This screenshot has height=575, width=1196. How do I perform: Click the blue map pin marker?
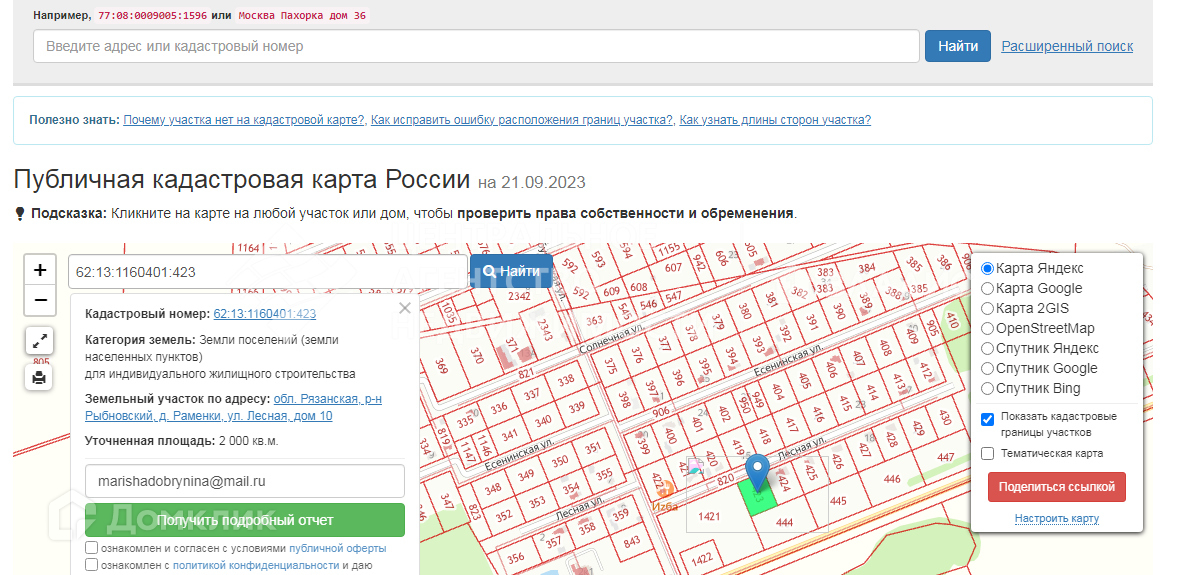pos(757,473)
